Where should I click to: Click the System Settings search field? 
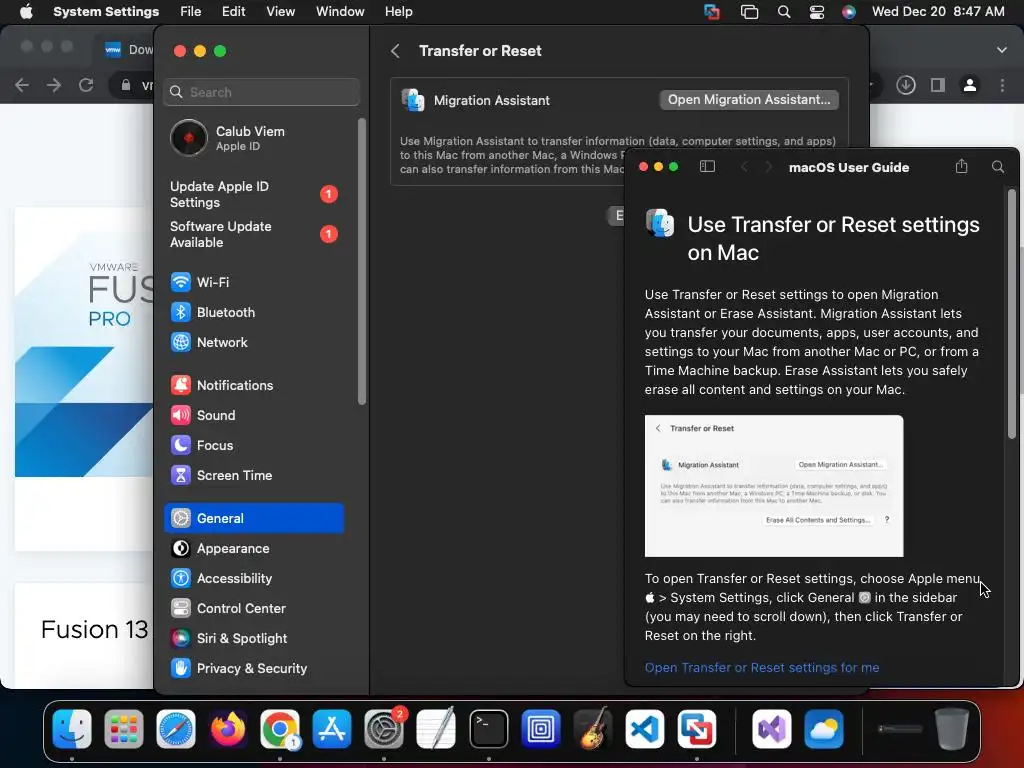(261, 92)
